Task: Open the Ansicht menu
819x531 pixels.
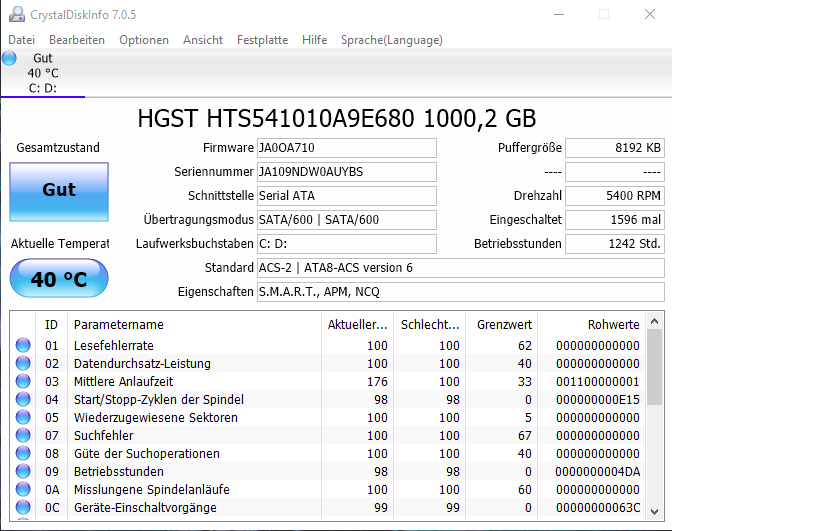Action: (x=203, y=40)
